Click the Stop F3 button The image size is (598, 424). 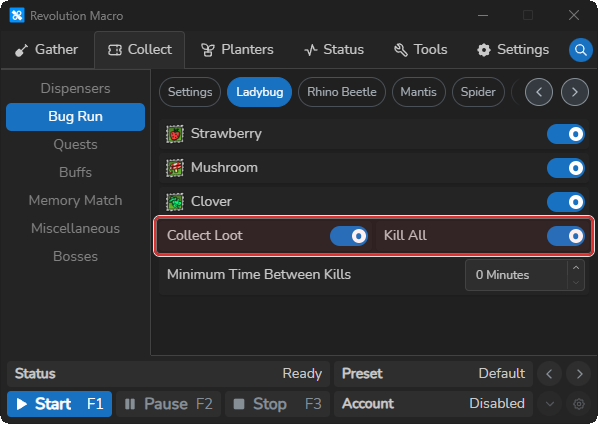tap(277, 404)
